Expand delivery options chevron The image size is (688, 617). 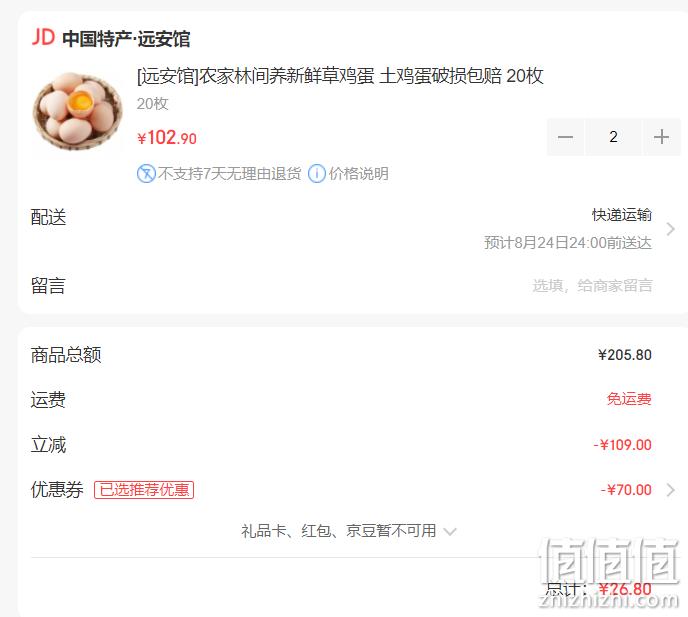coord(670,229)
